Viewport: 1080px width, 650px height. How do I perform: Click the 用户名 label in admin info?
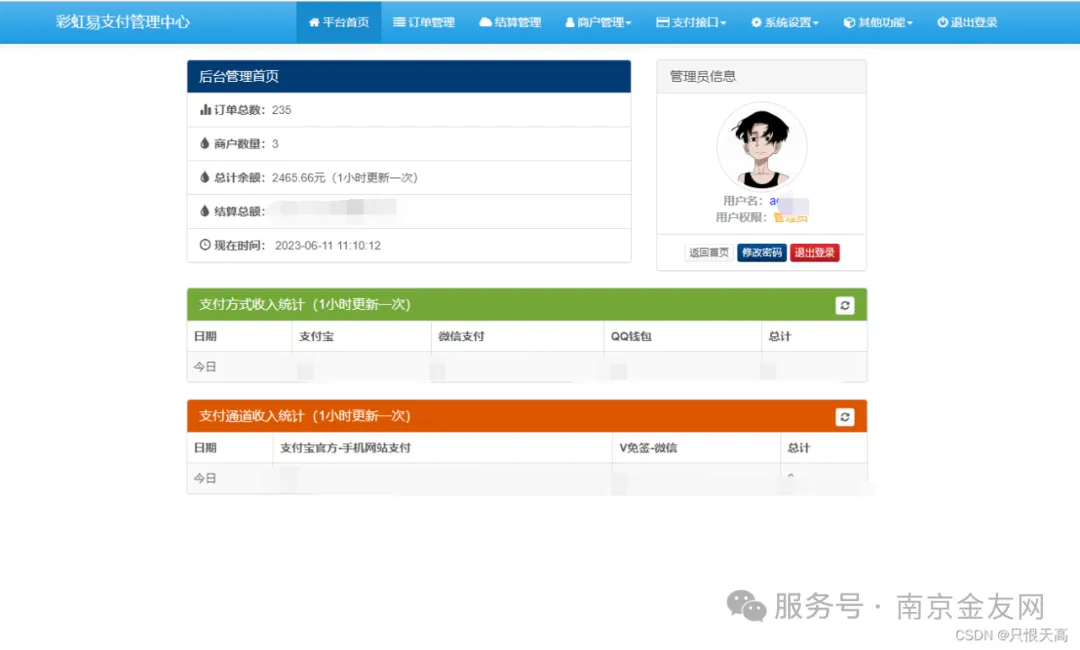tap(743, 201)
